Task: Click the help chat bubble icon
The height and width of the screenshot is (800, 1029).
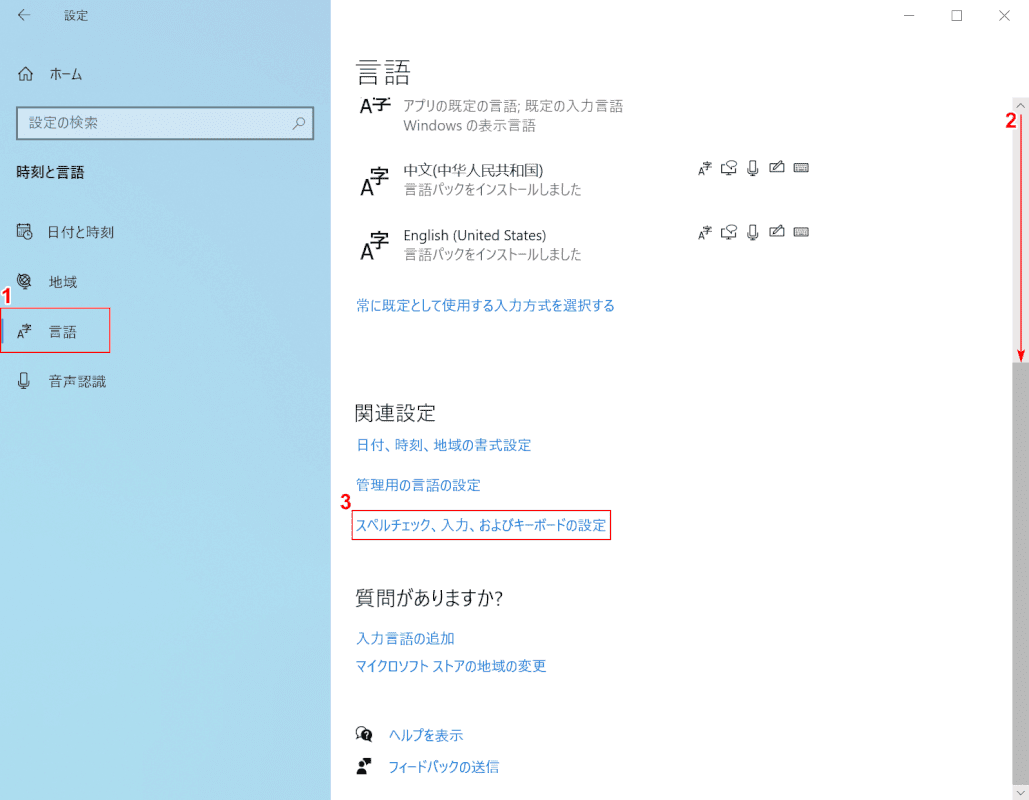Action: 364,734
